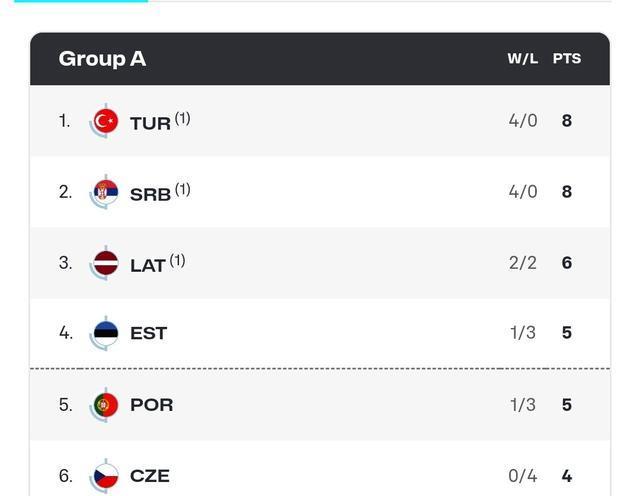The width and height of the screenshot is (640, 496).
Task: Click the Latvia flag icon
Action: (x=105, y=263)
